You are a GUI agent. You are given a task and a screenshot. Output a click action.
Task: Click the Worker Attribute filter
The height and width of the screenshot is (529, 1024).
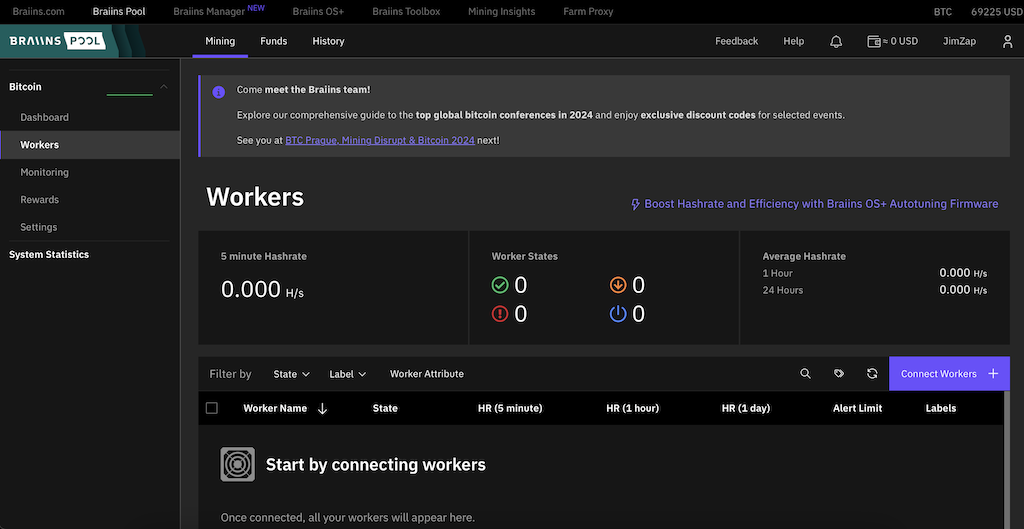pos(426,374)
